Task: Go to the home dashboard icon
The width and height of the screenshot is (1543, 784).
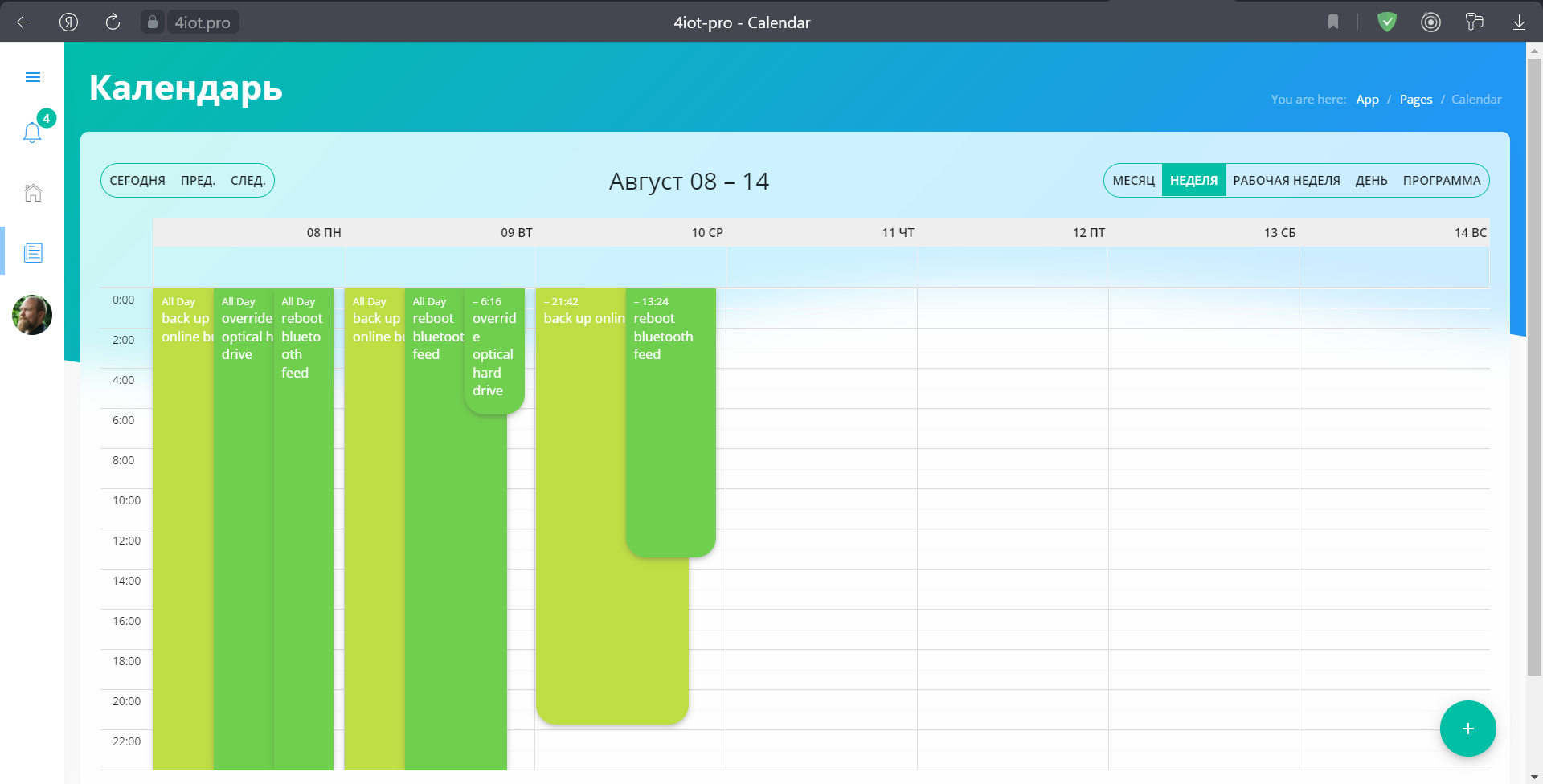Action: point(33,193)
